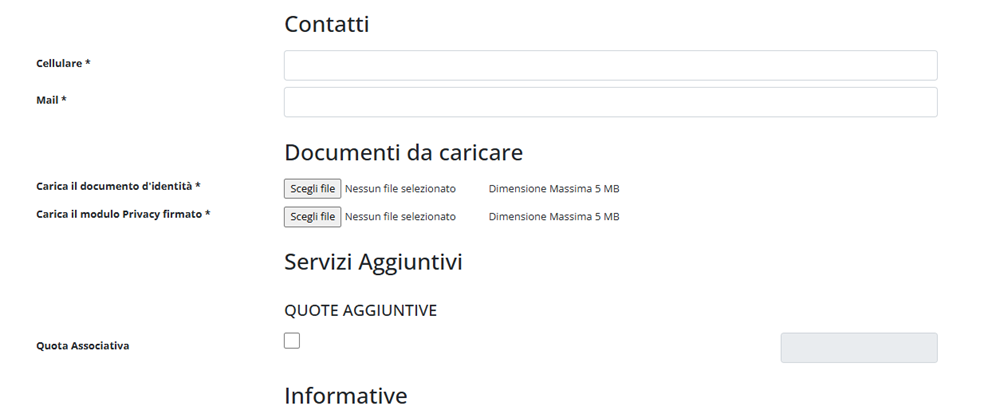Click the greyed-out Quota Associativa amount field

click(858, 347)
